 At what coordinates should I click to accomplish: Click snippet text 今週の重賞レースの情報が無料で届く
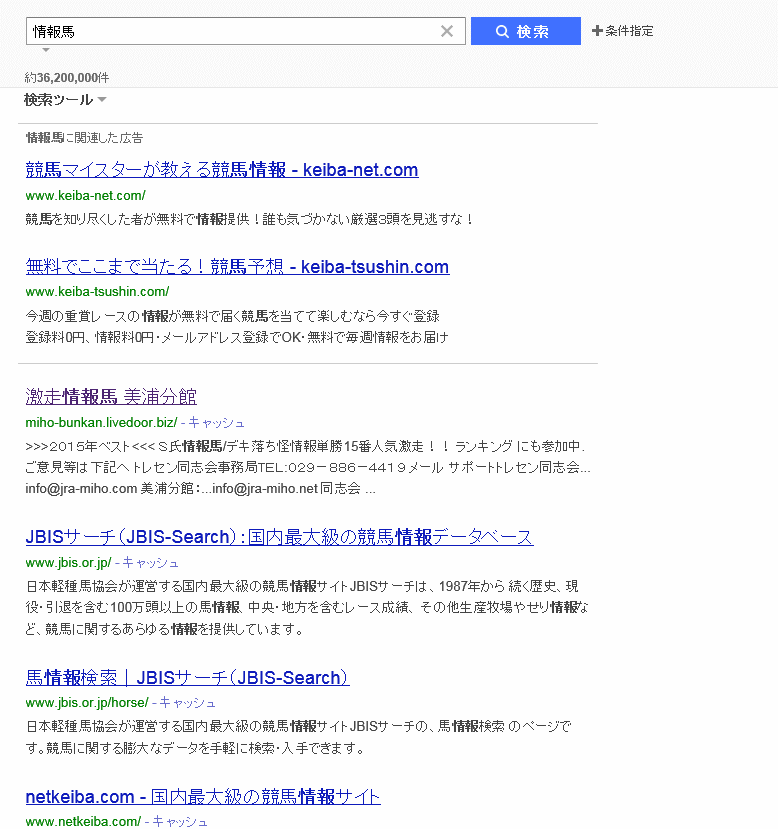click(x=233, y=316)
